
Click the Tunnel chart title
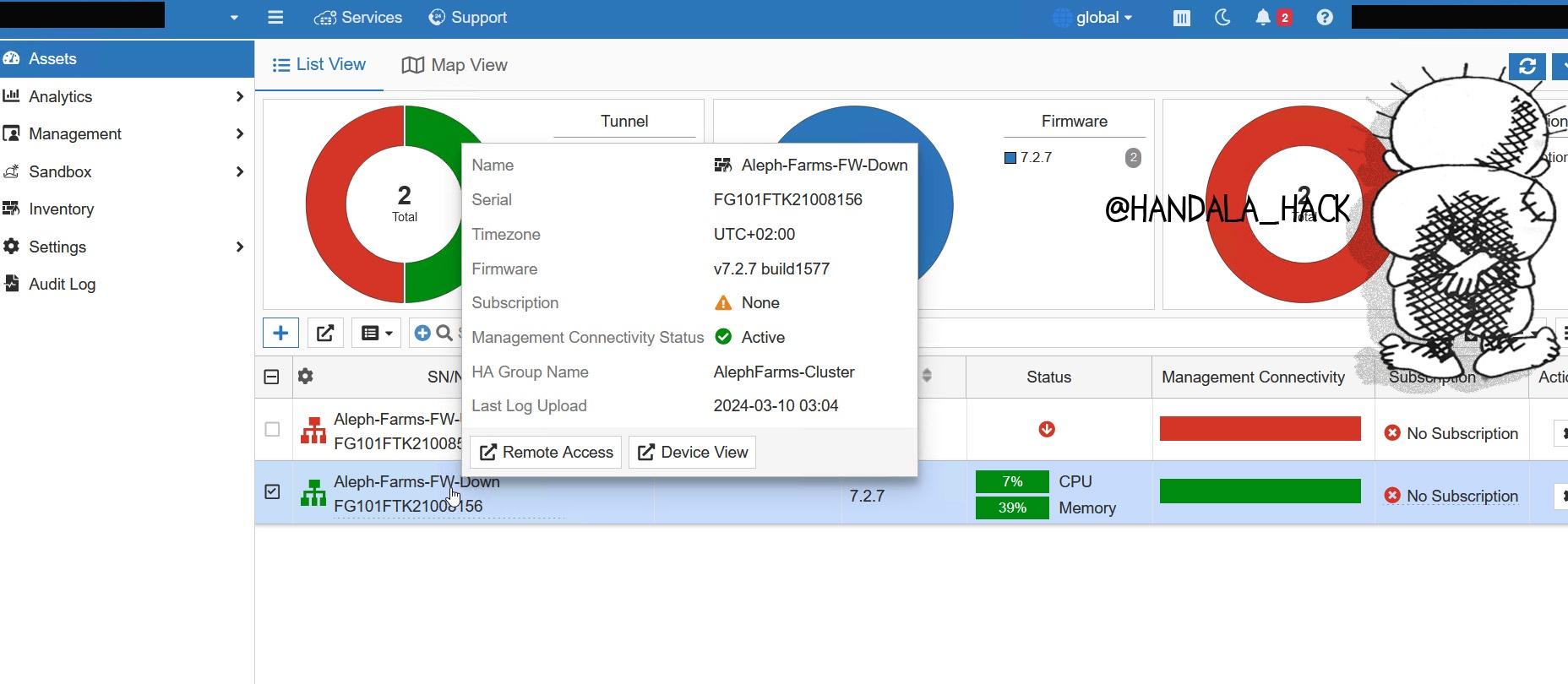coord(624,121)
